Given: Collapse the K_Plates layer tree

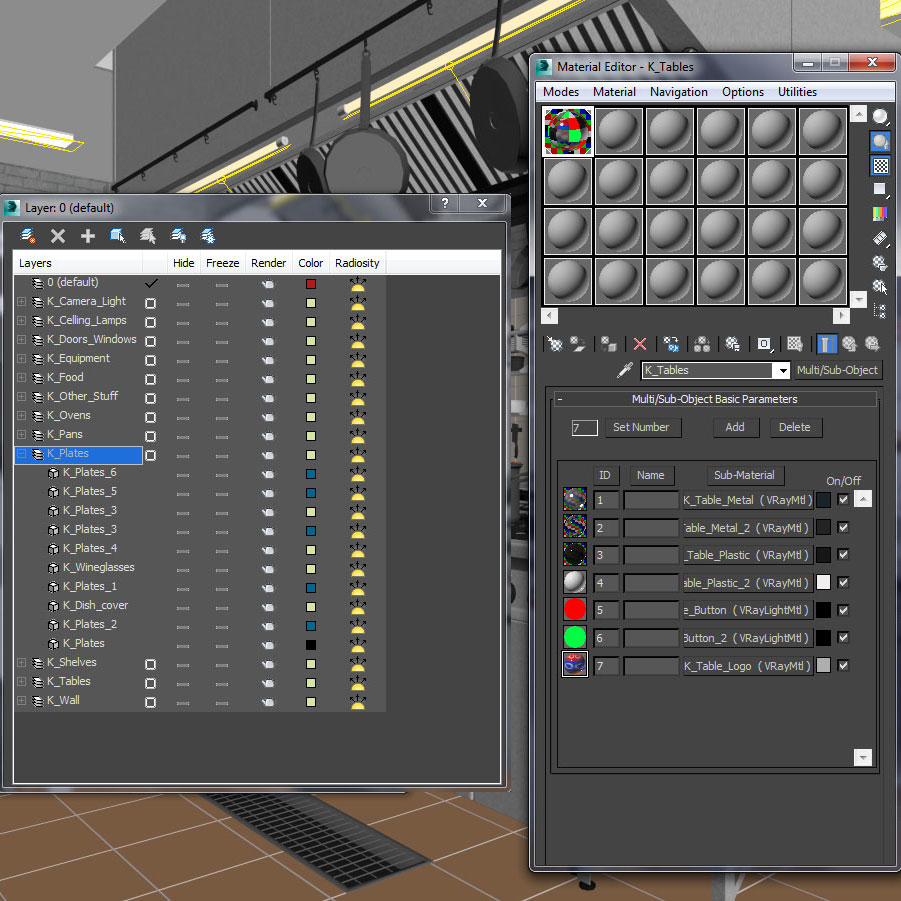Looking at the screenshot, I should point(22,454).
